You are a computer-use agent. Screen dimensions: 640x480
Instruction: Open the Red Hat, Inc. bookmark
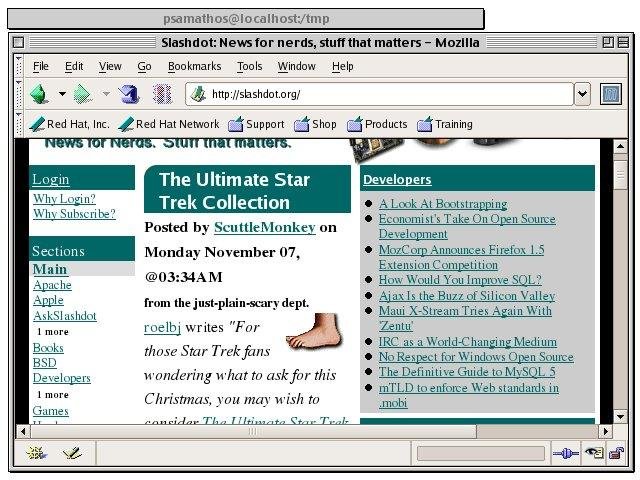click(x=69, y=124)
